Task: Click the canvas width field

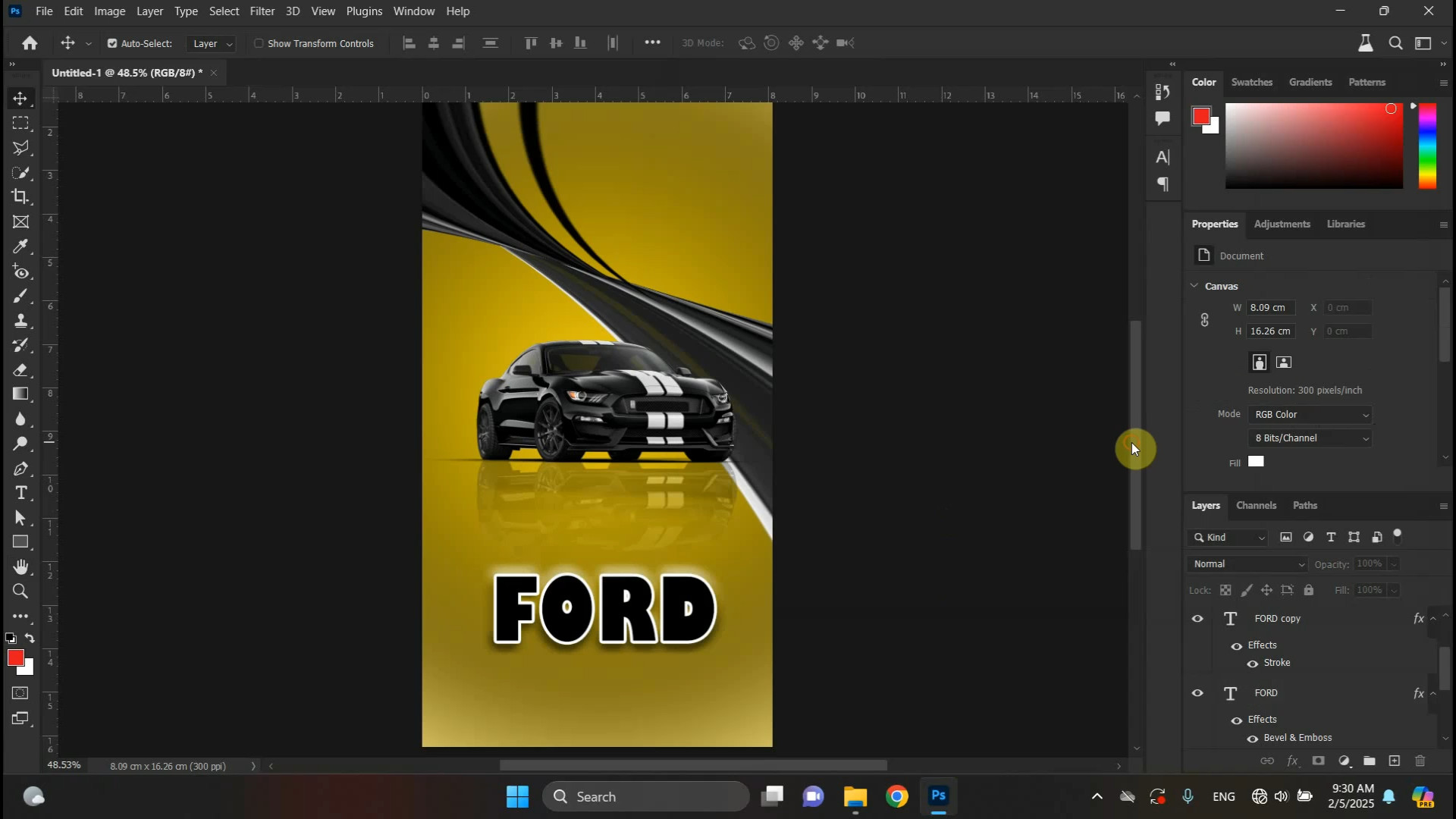Action: [x=1271, y=308]
